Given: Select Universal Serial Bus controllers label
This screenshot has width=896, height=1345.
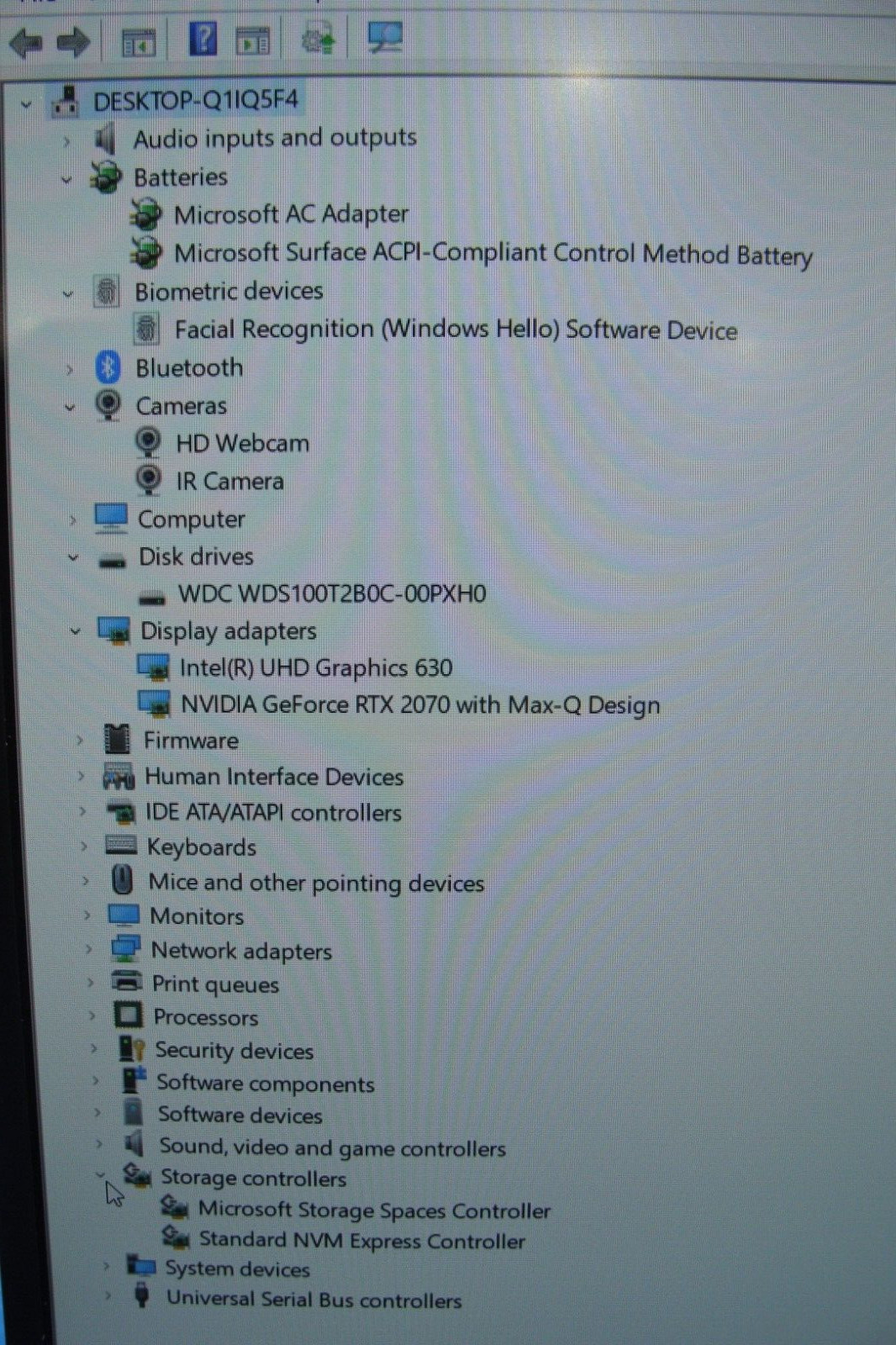Looking at the screenshot, I should [x=314, y=1300].
